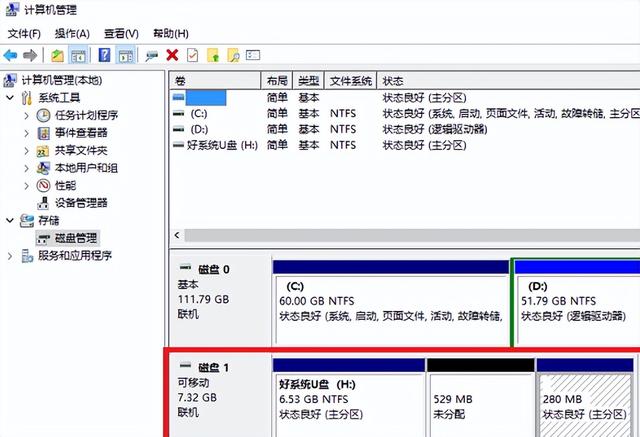Click the 计算机管理 title bar icon
This screenshot has width=640, height=437.
point(11,9)
